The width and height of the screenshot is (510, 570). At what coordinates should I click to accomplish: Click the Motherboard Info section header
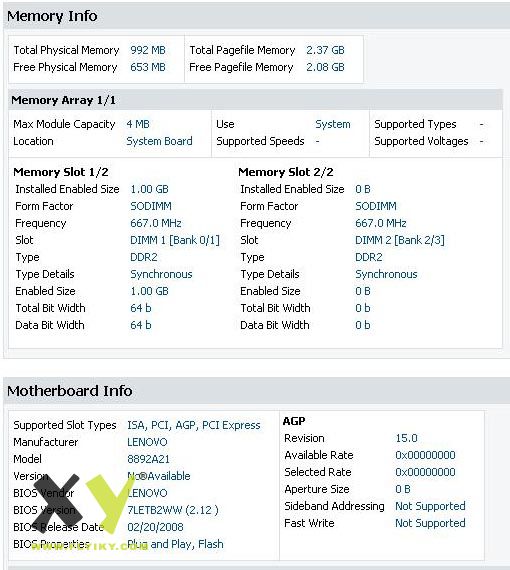69,391
